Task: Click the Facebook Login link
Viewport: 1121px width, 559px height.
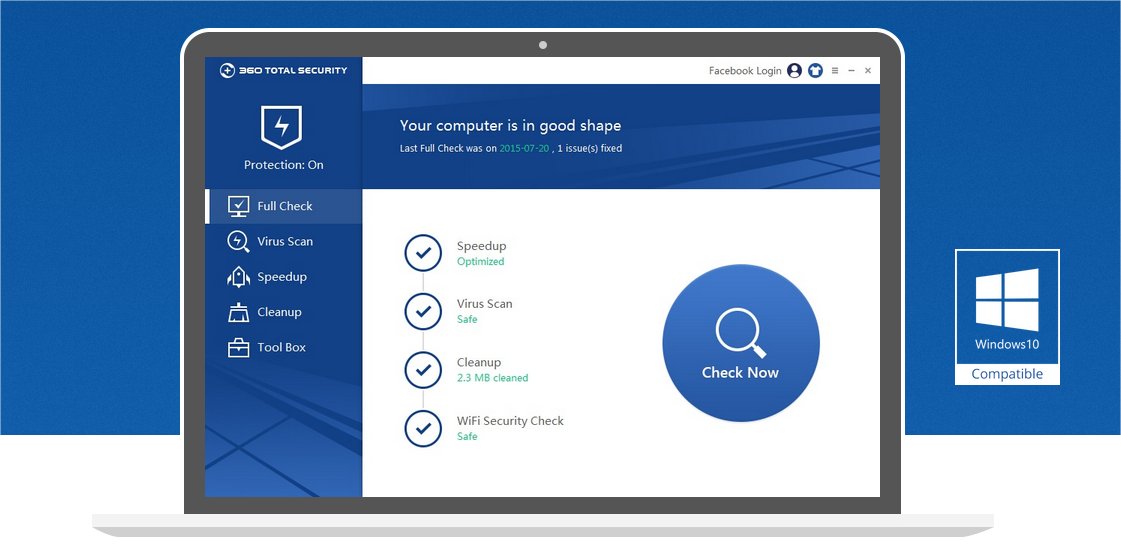Action: (745, 71)
